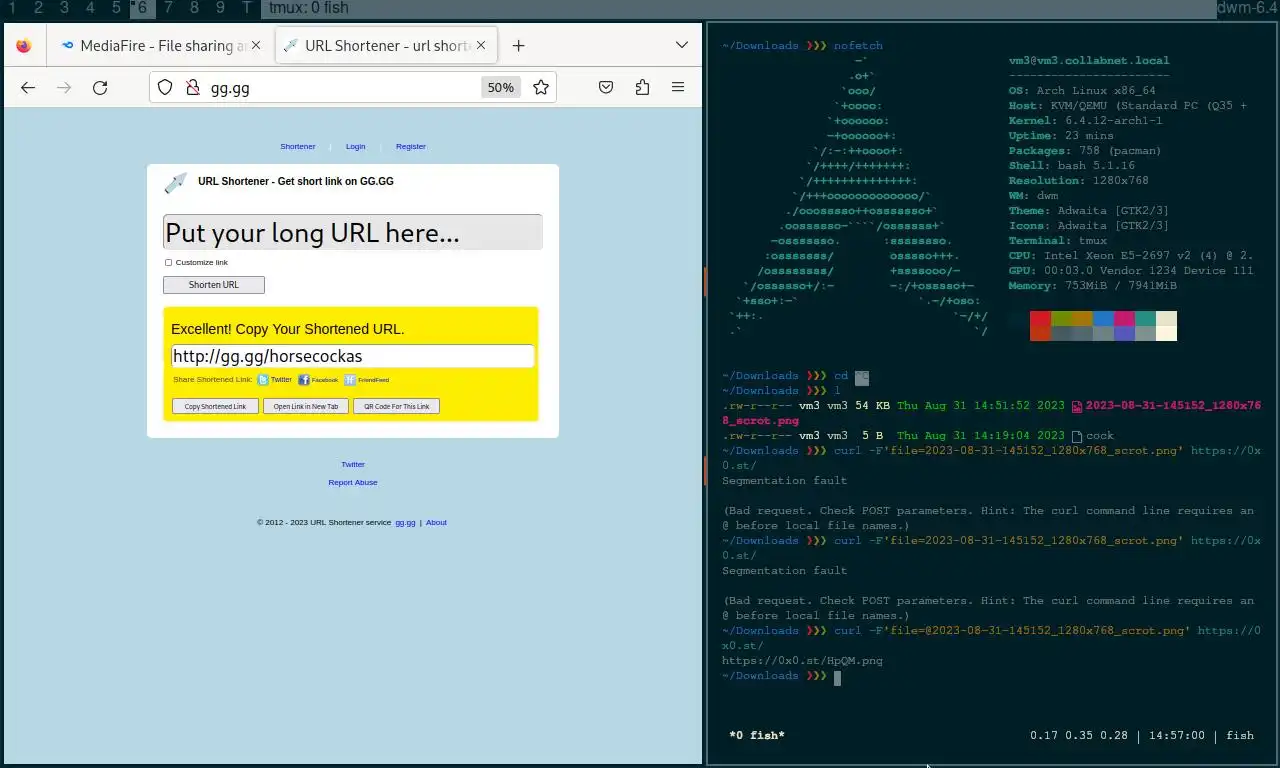Select the shortened URL text field
This screenshot has width=1280, height=768.
pyautogui.click(x=353, y=356)
